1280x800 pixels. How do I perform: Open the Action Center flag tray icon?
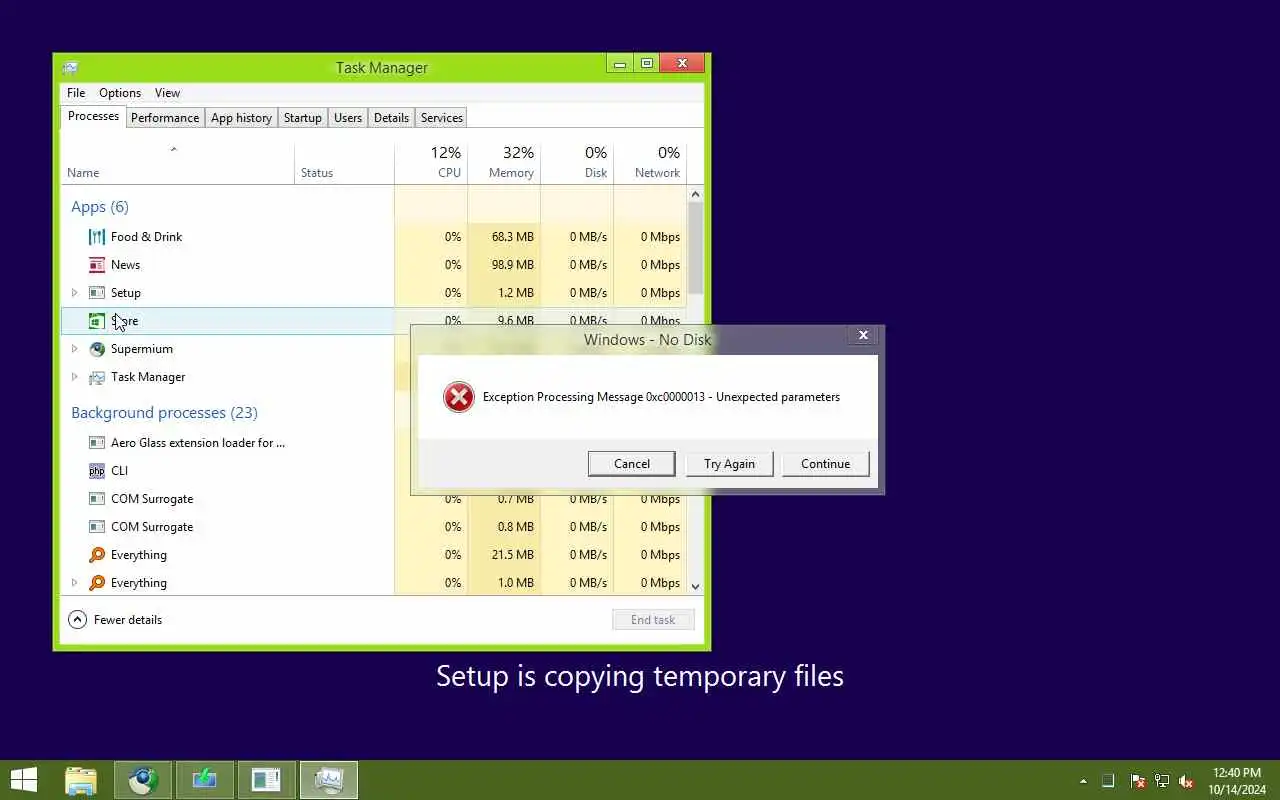coord(1138,781)
